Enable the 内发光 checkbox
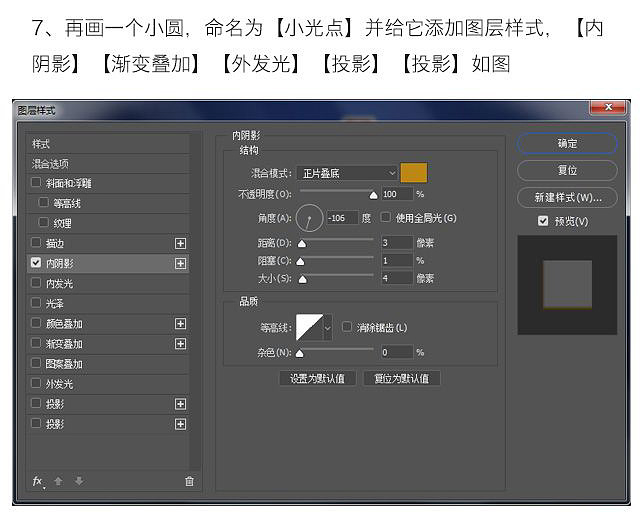Image resolution: width=640 pixels, height=512 pixels. [x=36, y=283]
